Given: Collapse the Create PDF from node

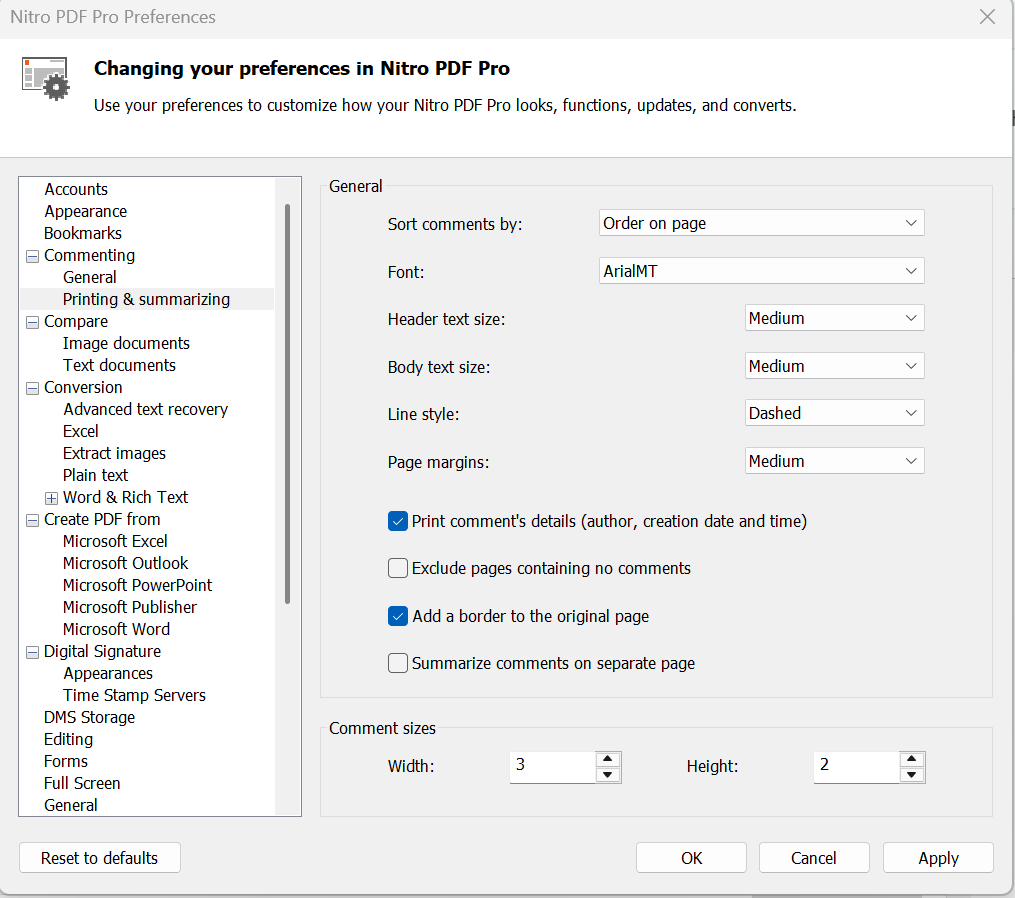Looking at the screenshot, I should [x=32, y=521].
